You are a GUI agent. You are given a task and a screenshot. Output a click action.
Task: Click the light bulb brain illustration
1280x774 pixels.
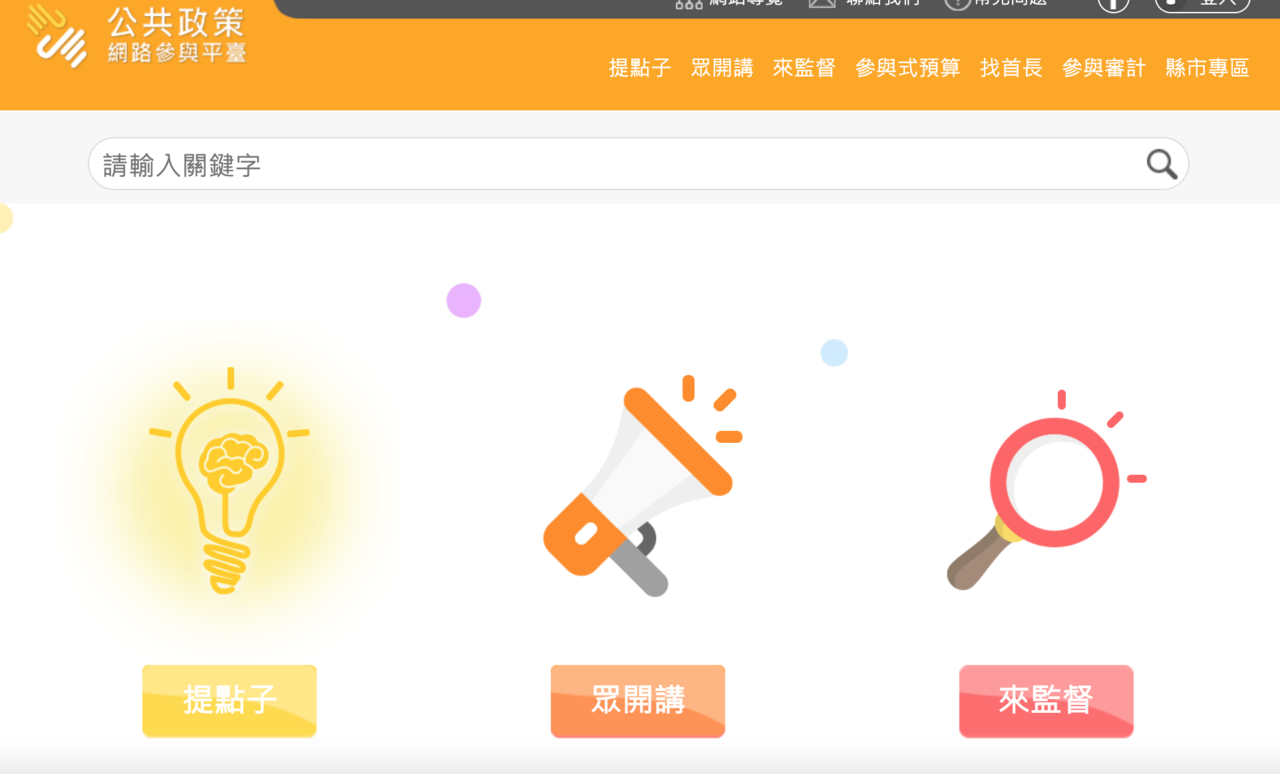pyautogui.click(x=229, y=481)
